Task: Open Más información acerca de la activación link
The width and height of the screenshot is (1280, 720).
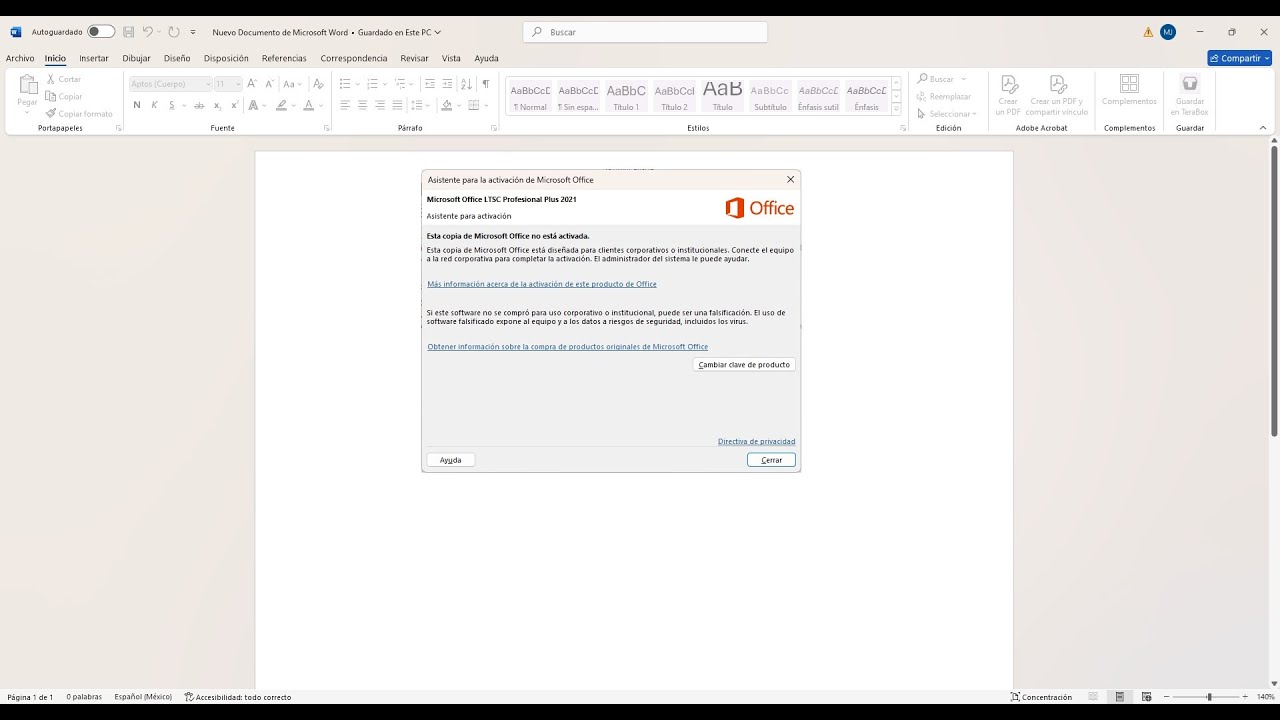Action: (542, 284)
